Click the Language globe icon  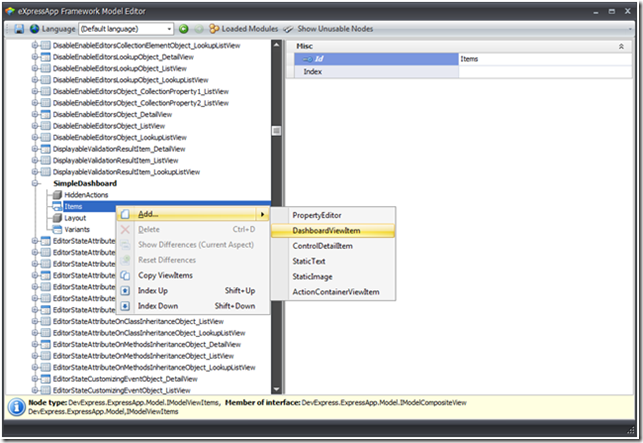coord(34,29)
